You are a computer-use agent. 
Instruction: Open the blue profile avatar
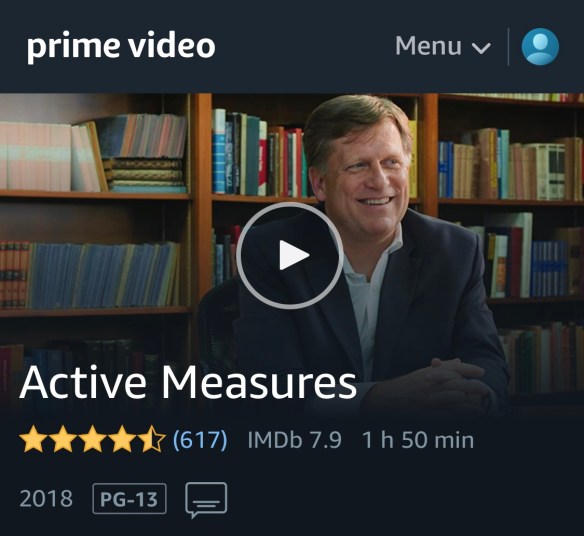click(x=540, y=47)
